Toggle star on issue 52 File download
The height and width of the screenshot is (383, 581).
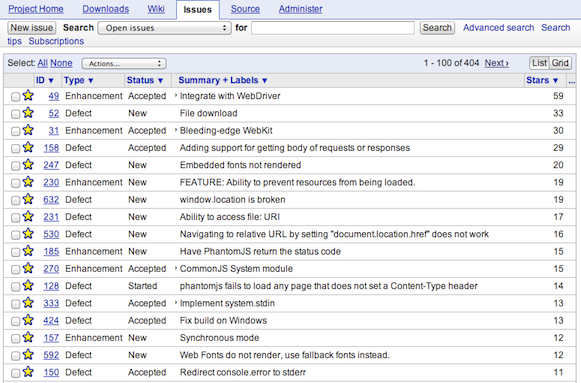pos(28,113)
